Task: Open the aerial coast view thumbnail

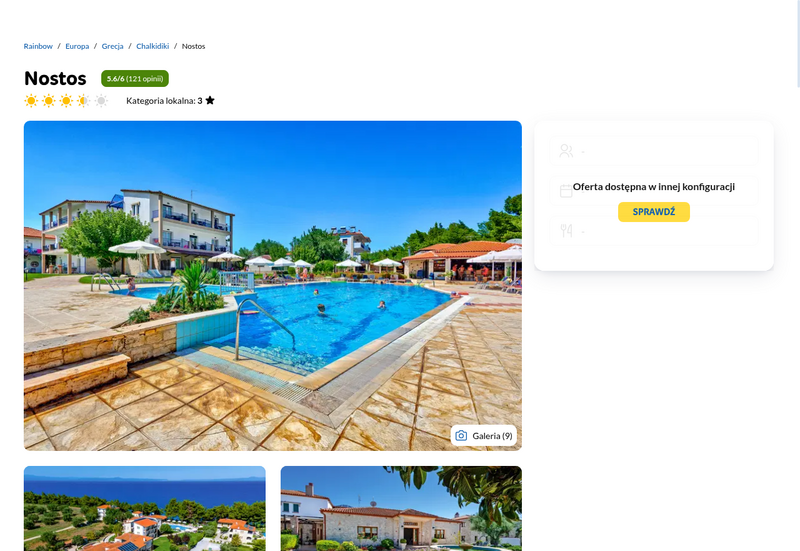Action: 144,508
